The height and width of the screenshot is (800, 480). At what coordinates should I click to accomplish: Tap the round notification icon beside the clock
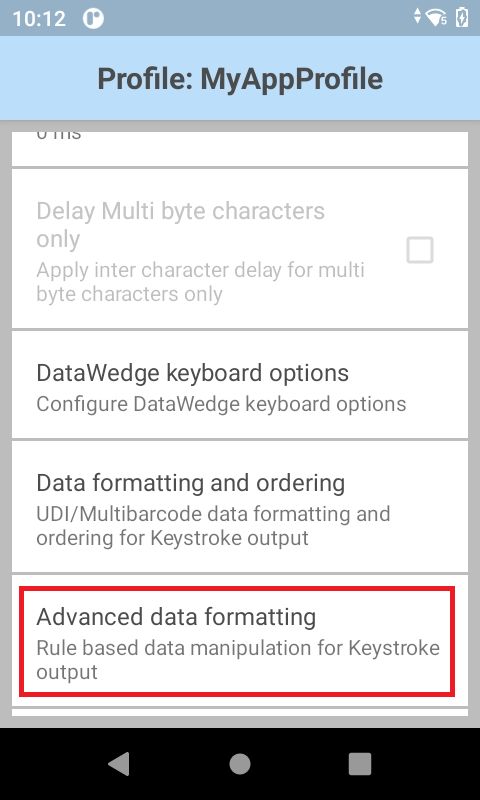pos(93,18)
